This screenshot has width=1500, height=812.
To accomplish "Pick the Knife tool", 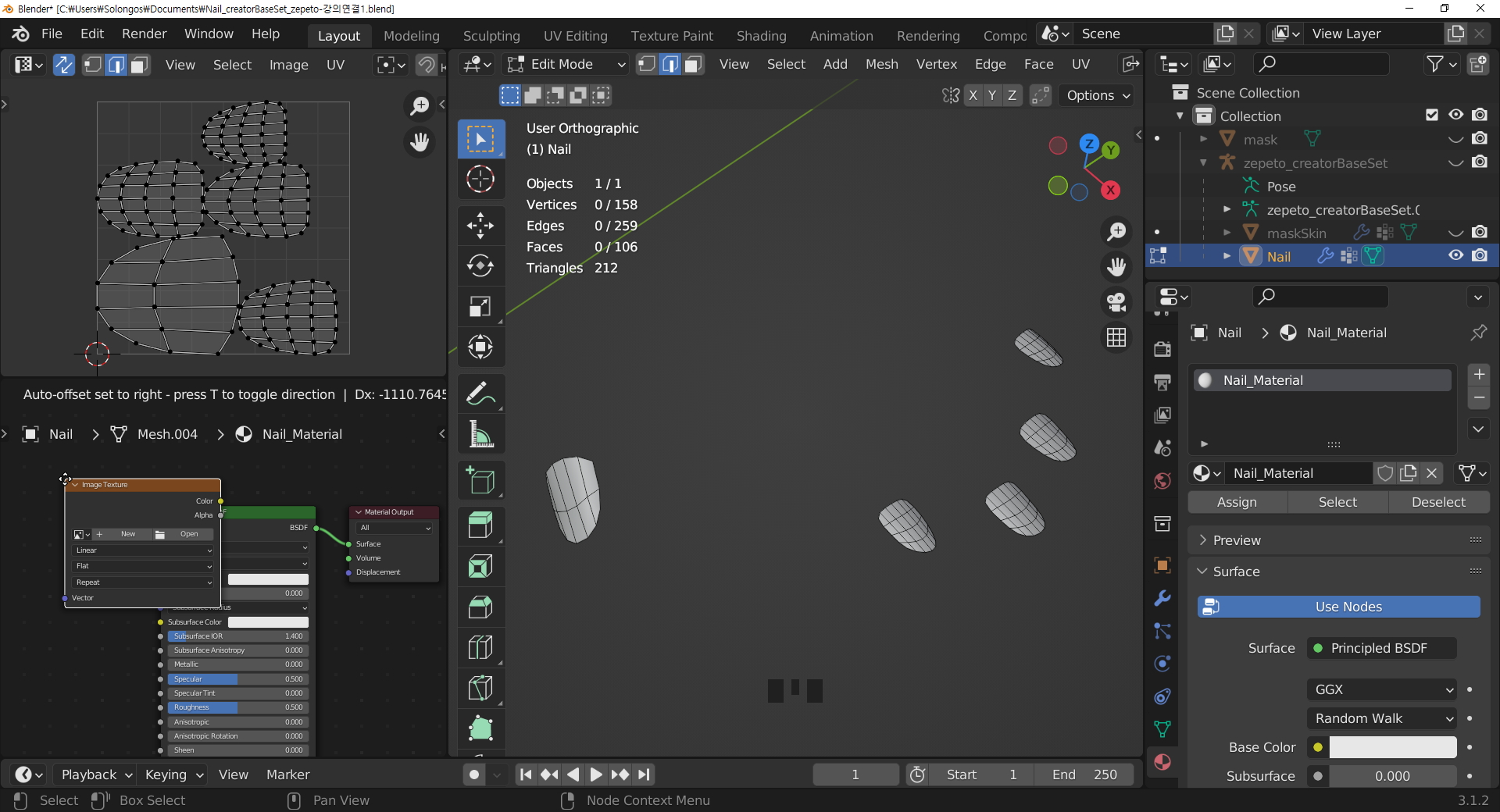I will (x=480, y=688).
